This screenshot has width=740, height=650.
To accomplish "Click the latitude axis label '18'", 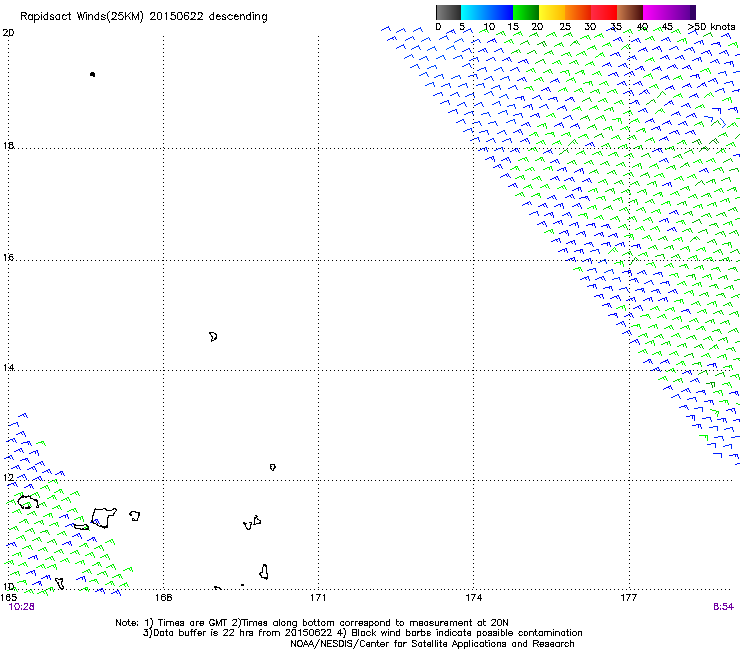I will (x=8, y=145).
